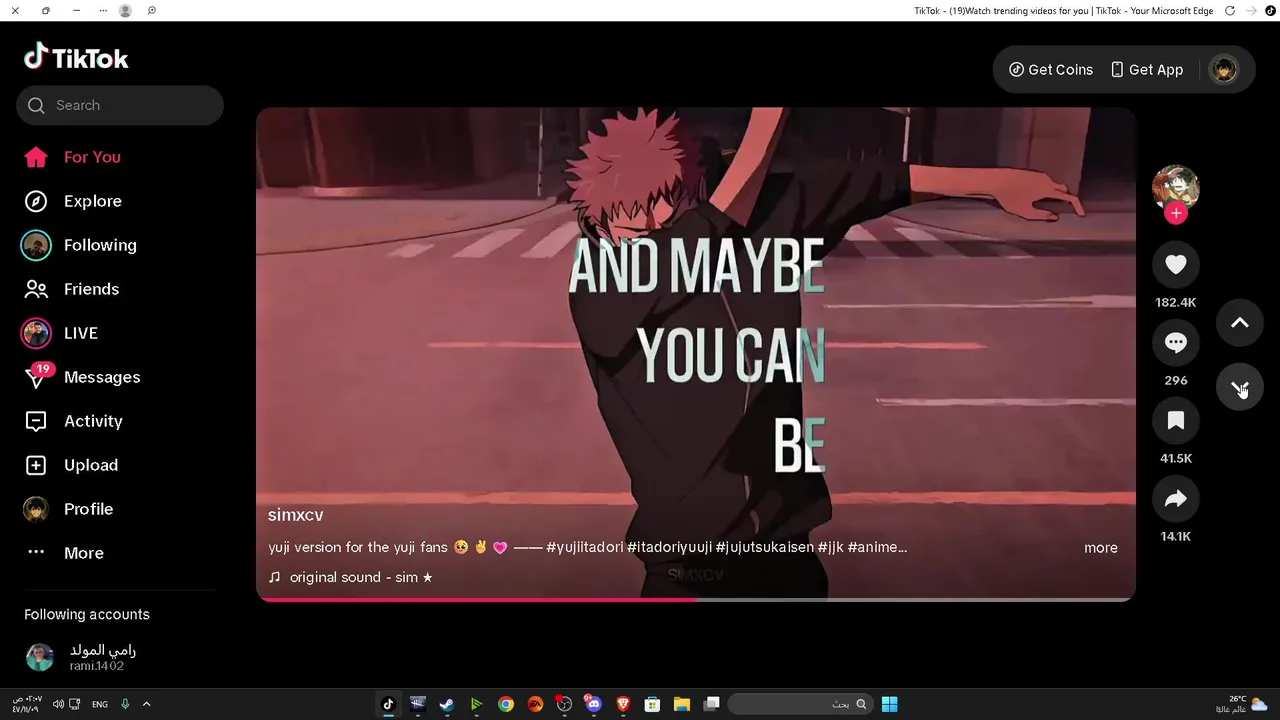
Task: Open the account avatar menu in header
Action: pyautogui.click(x=1223, y=70)
